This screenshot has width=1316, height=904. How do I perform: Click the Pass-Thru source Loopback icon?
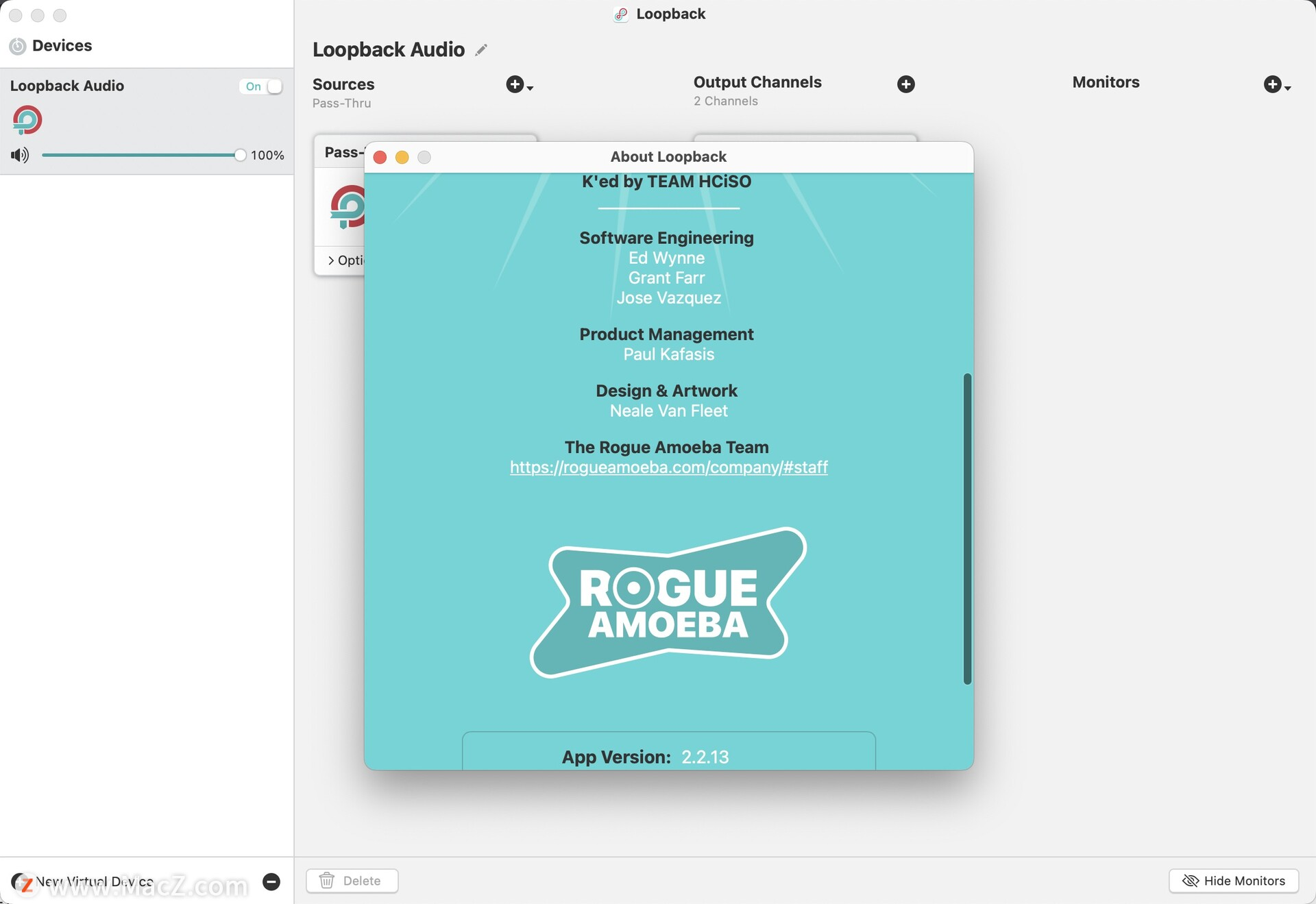[348, 207]
